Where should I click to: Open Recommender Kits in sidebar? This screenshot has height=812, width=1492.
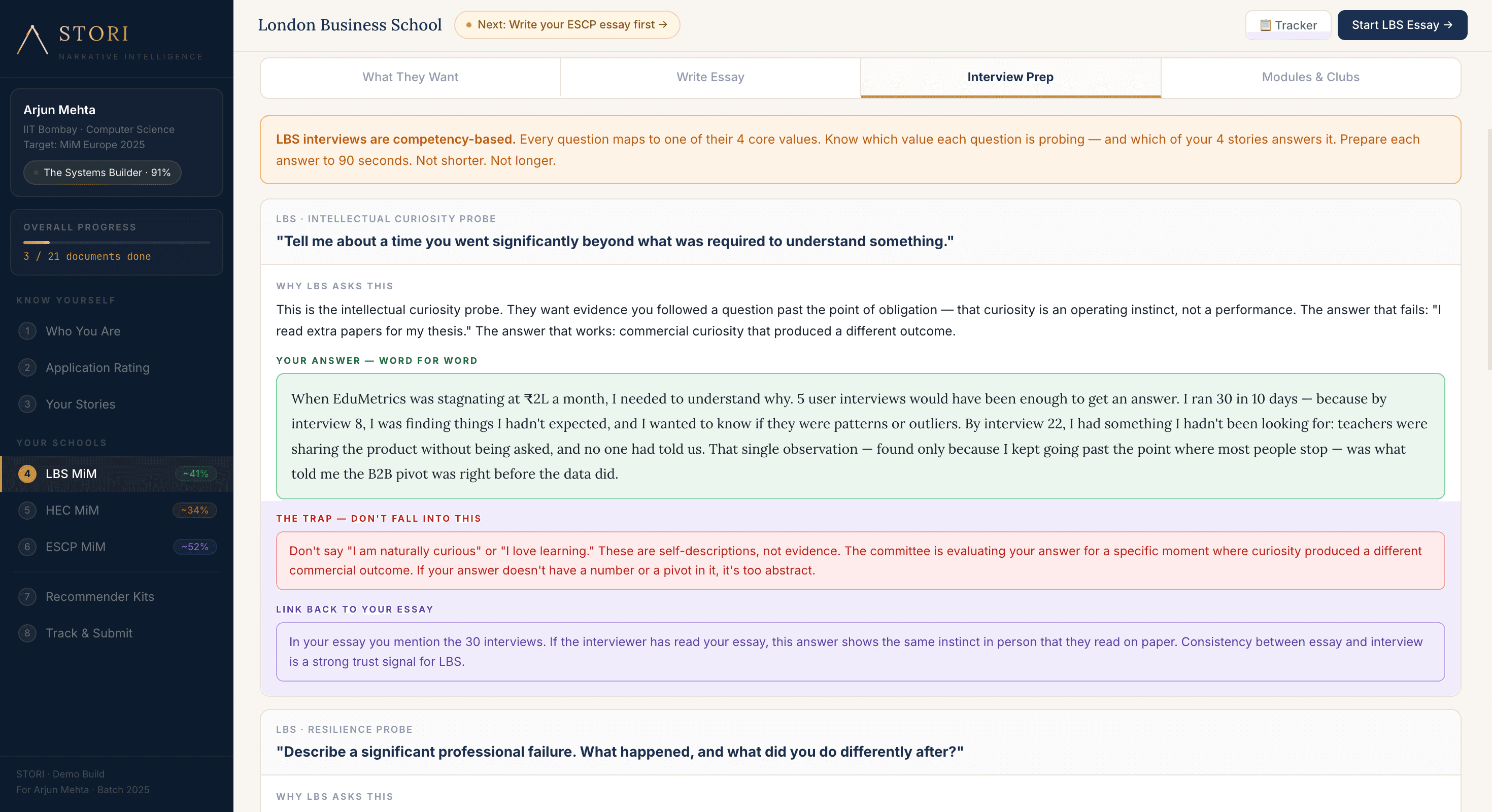(116, 596)
